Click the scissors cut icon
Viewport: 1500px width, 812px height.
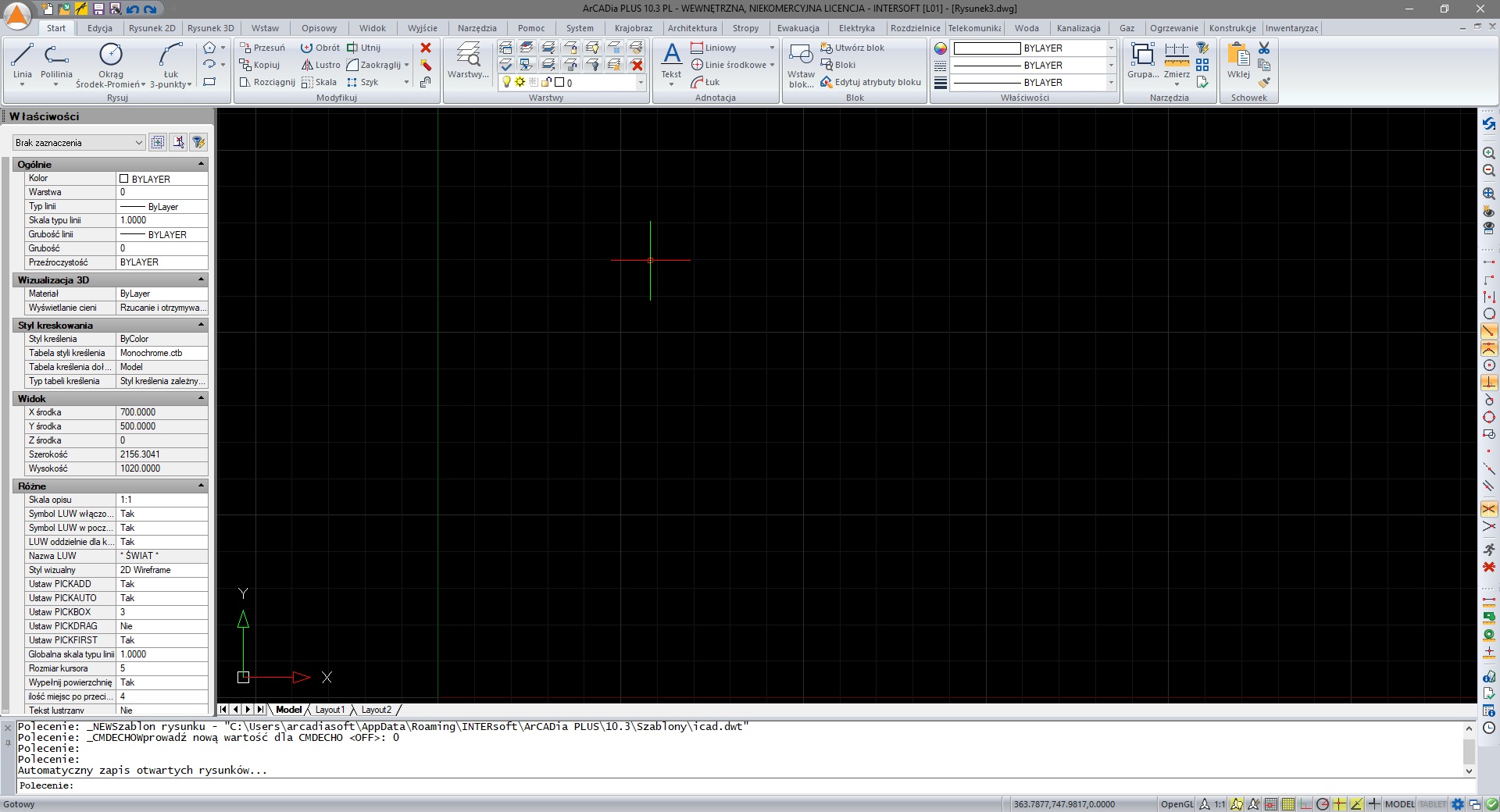1264,48
